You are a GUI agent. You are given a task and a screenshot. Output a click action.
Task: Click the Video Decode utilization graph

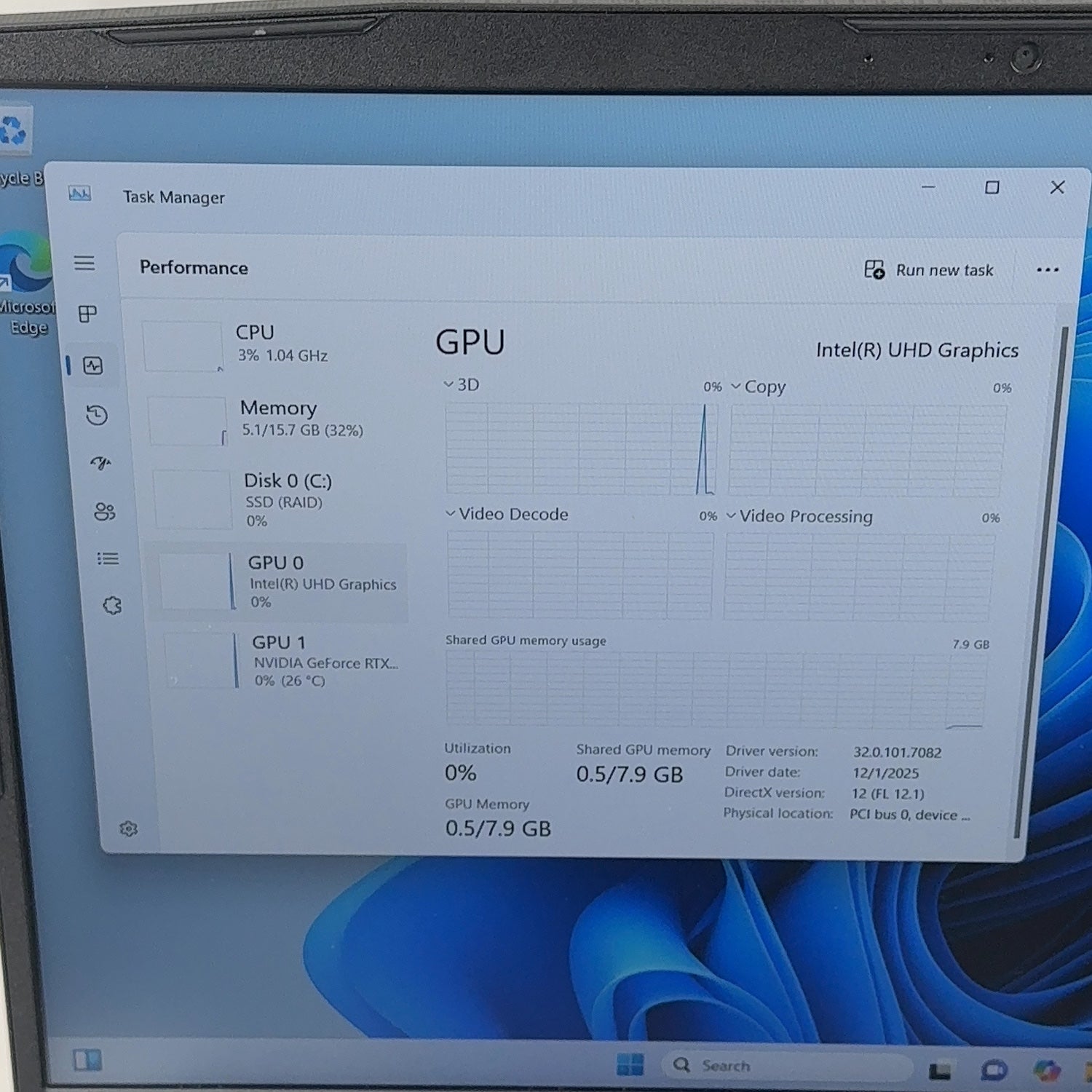(x=580, y=574)
